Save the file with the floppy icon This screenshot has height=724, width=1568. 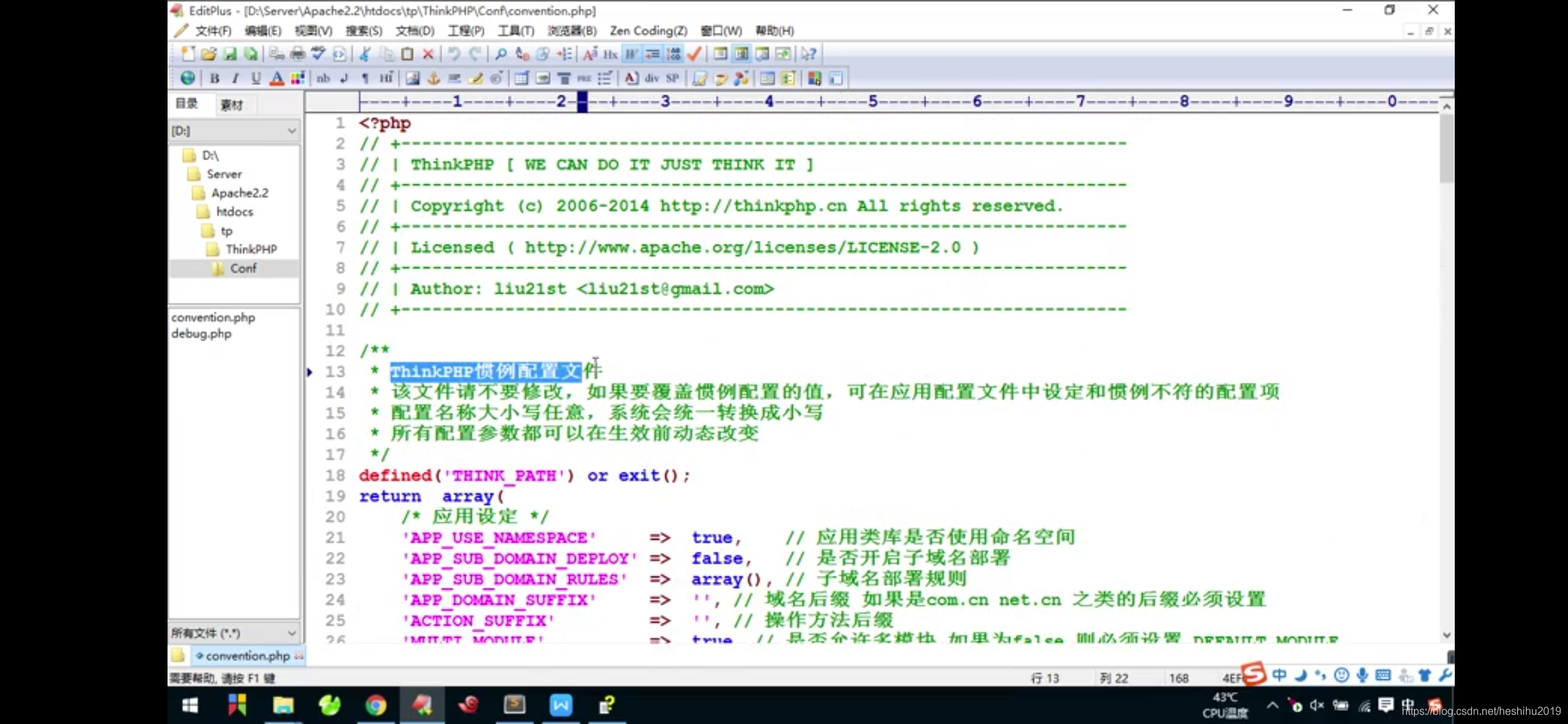coord(230,54)
